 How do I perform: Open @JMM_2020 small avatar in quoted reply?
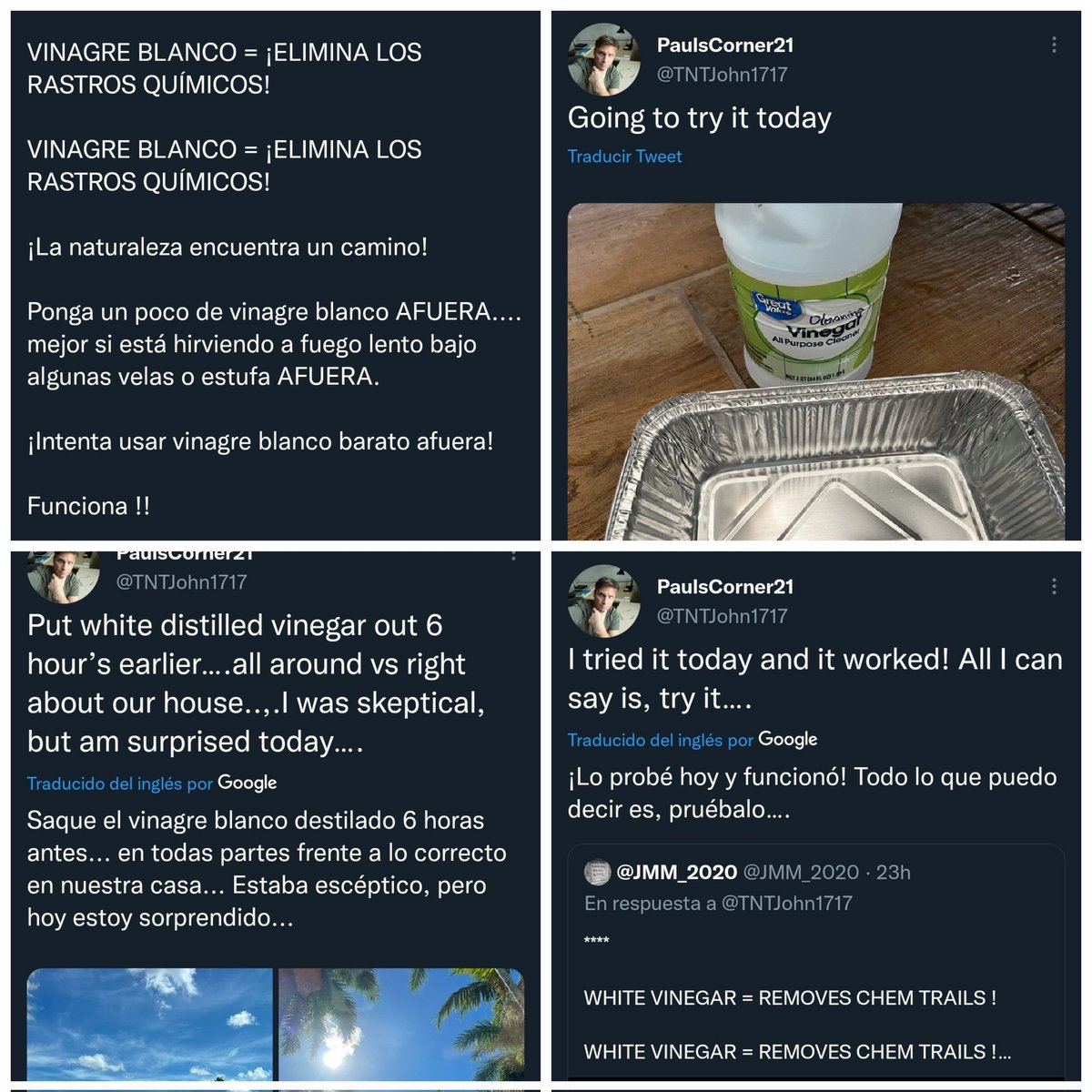click(597, 872)
